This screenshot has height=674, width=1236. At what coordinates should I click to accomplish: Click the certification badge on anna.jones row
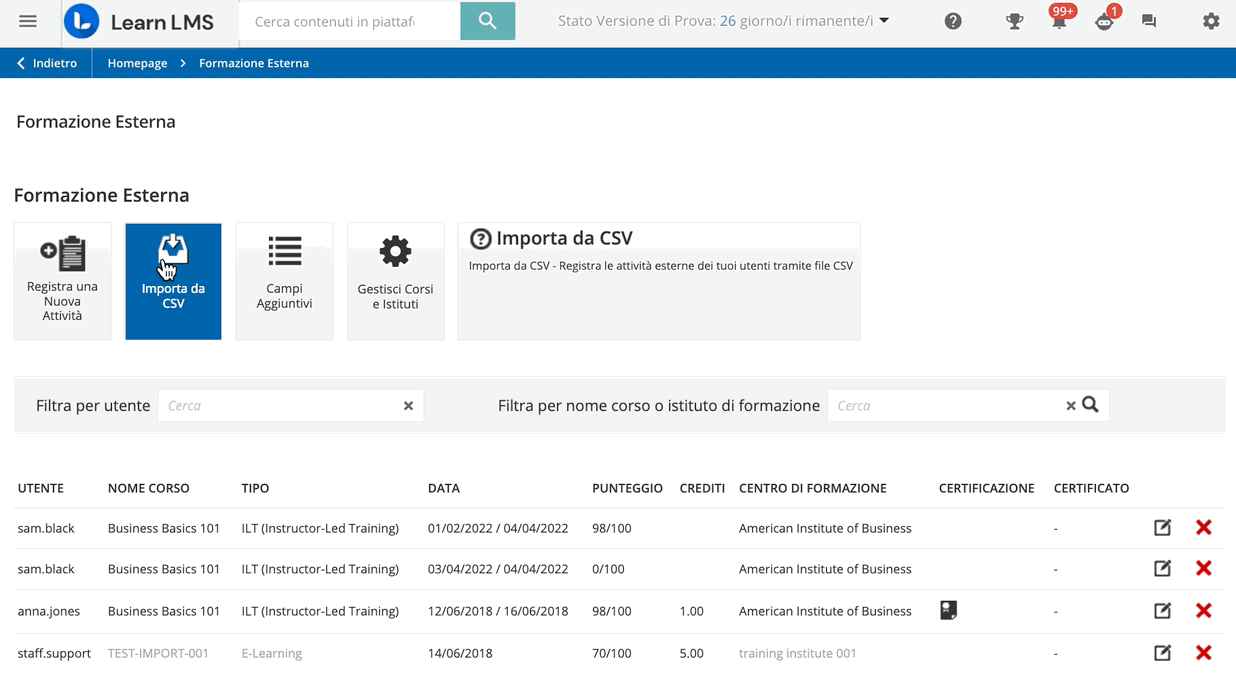click(947, 610)
